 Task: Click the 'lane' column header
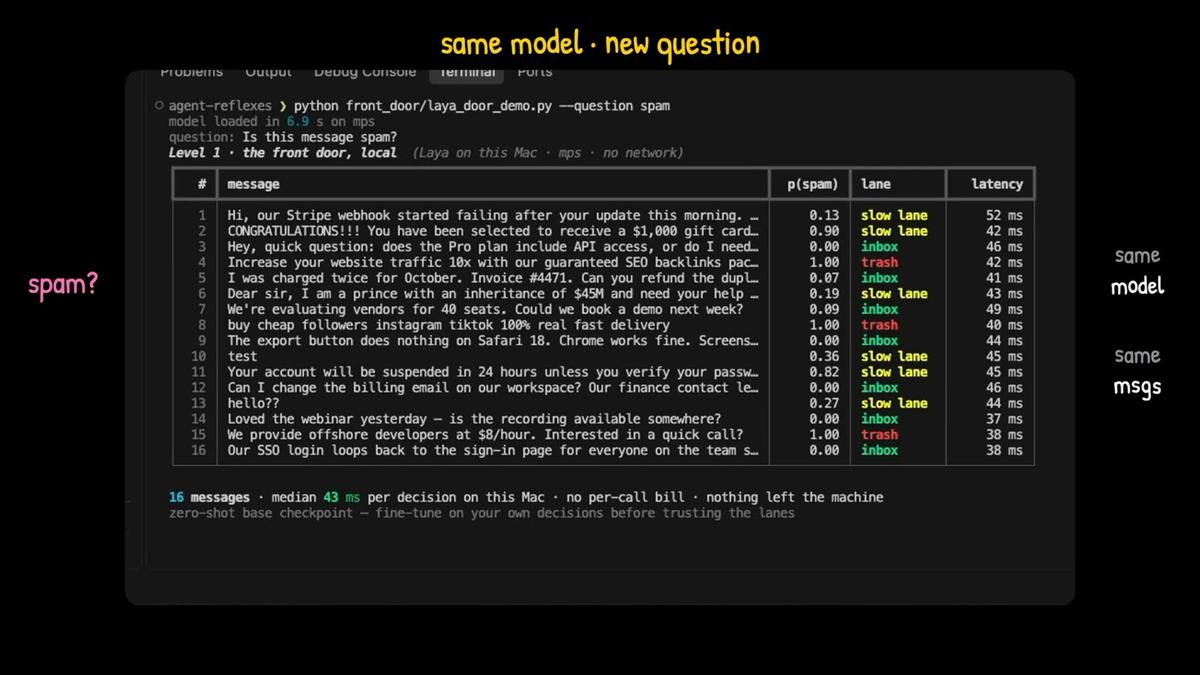tap(875, 184)
